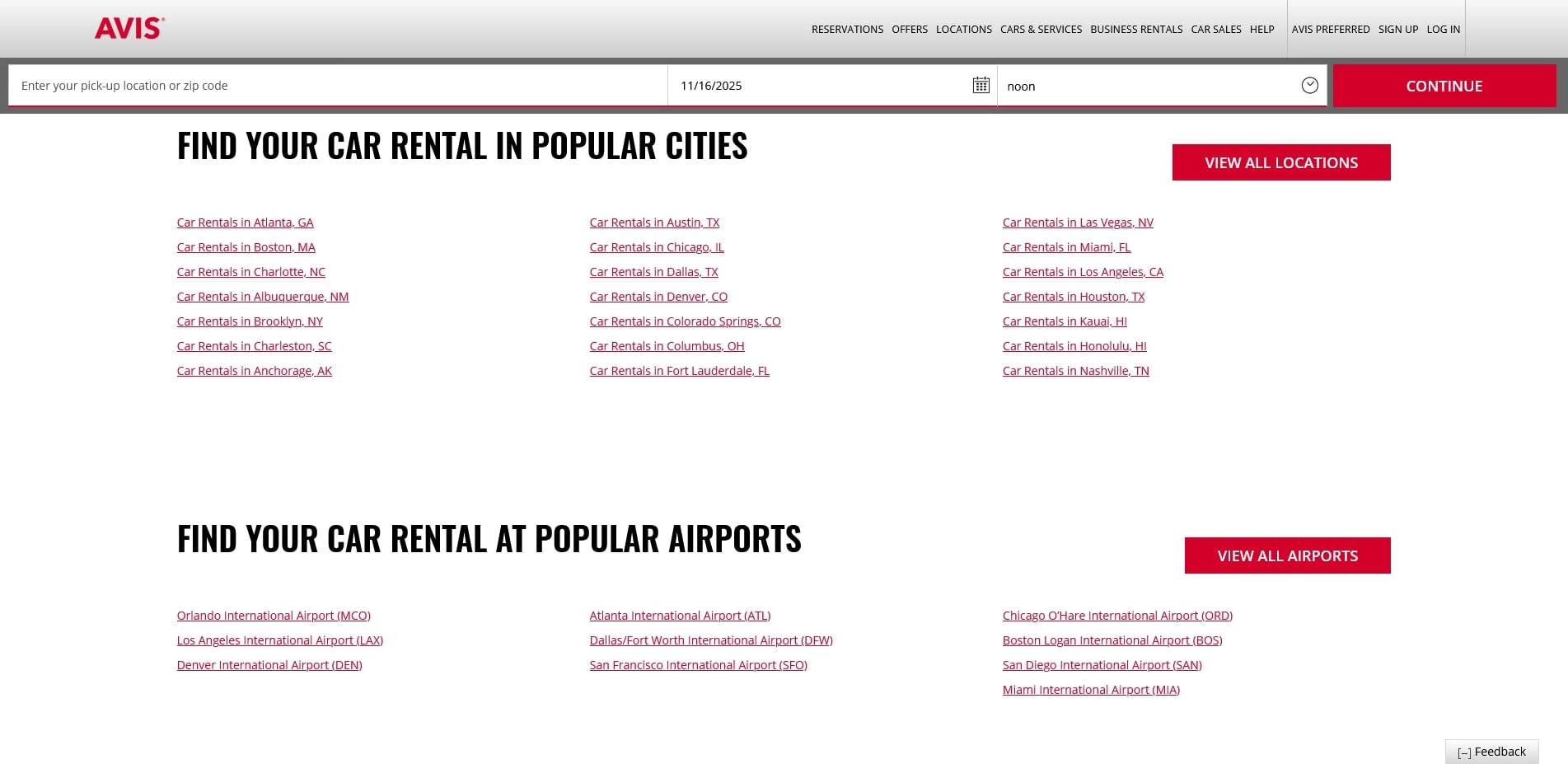Select Car Rentals in Colorado Springs, CO
1568x764 pixels.
(685, 321)
